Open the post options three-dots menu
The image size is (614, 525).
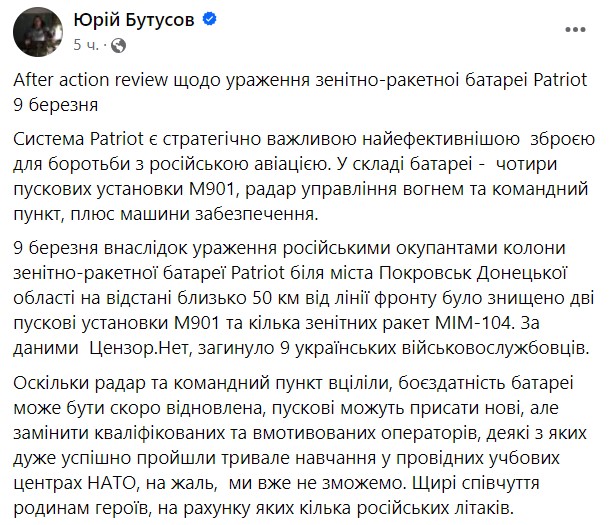(x=575, y=30)
